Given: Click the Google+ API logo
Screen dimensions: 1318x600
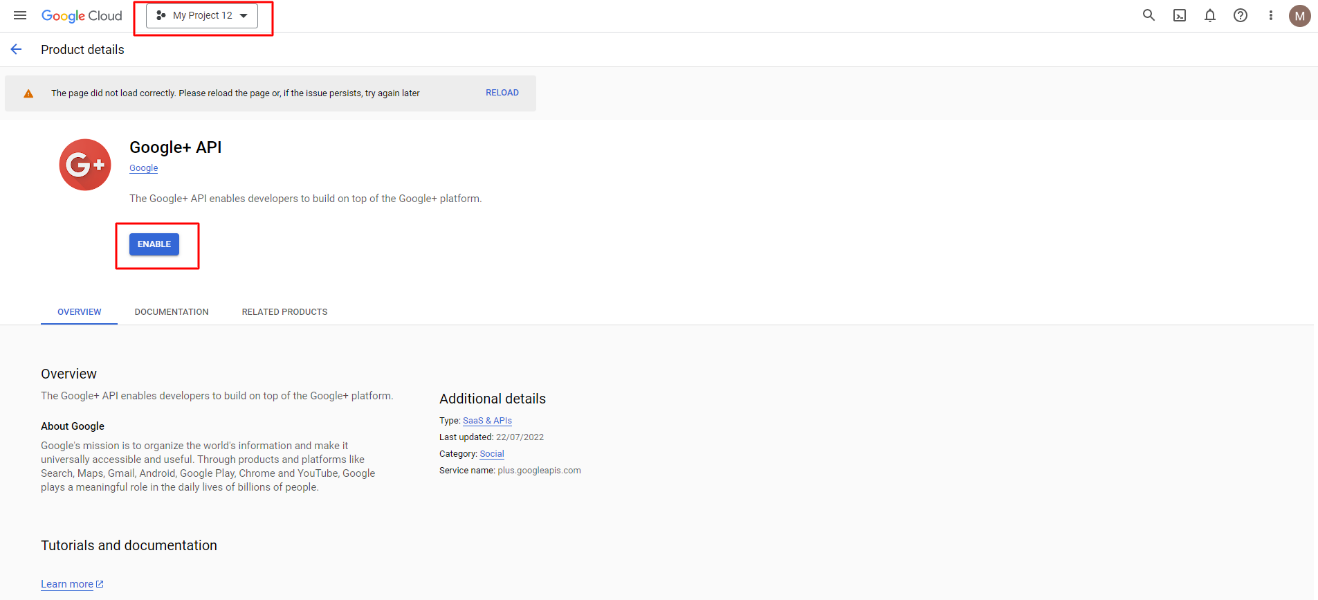Looking at the screenshot, I should [x=85, y=164].
